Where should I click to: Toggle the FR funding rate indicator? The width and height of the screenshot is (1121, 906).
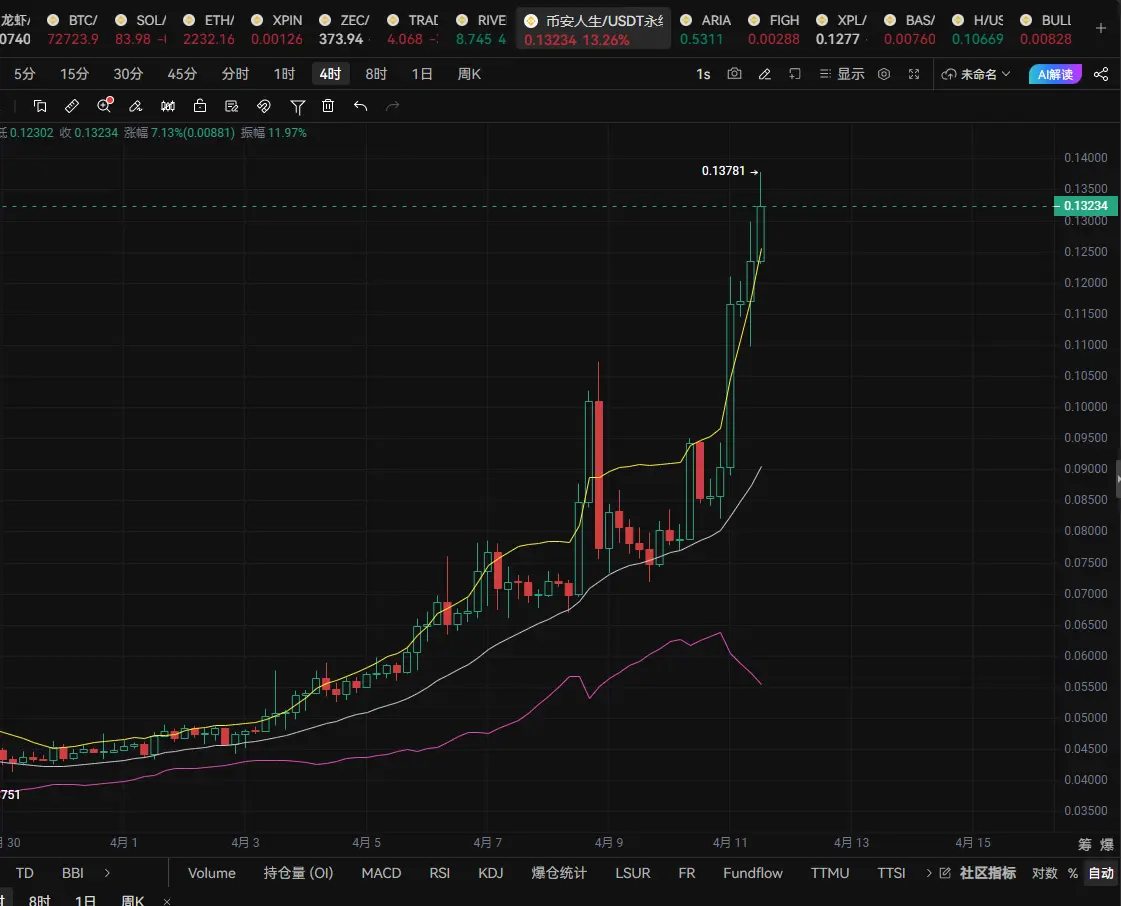(686, 872)
